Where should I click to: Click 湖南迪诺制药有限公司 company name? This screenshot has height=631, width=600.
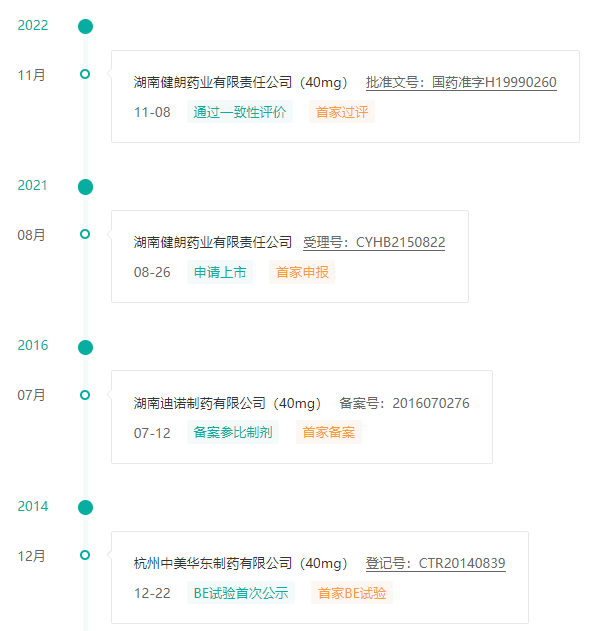tap(200, 403)
